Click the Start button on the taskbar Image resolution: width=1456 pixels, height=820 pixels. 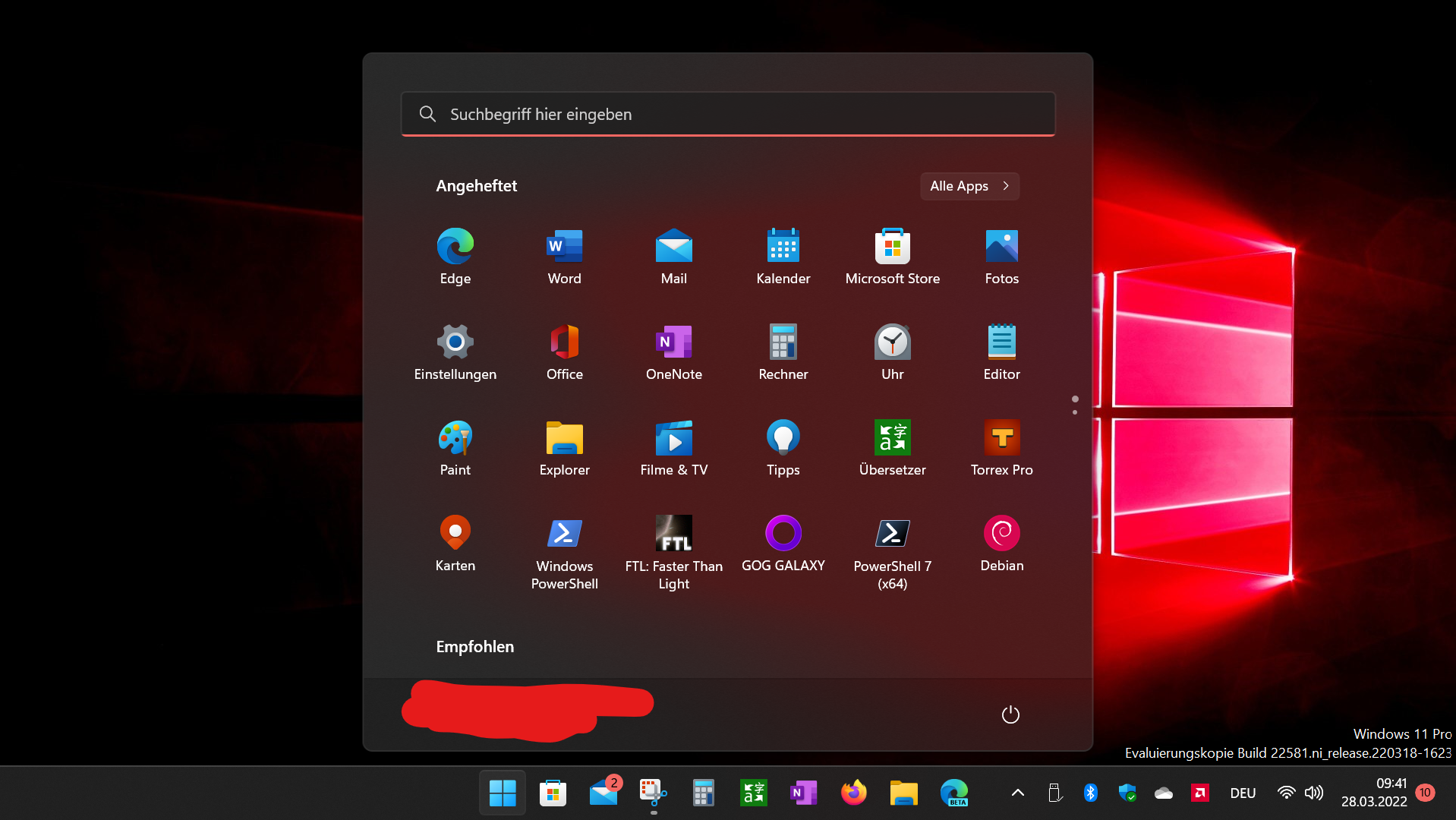503,793
